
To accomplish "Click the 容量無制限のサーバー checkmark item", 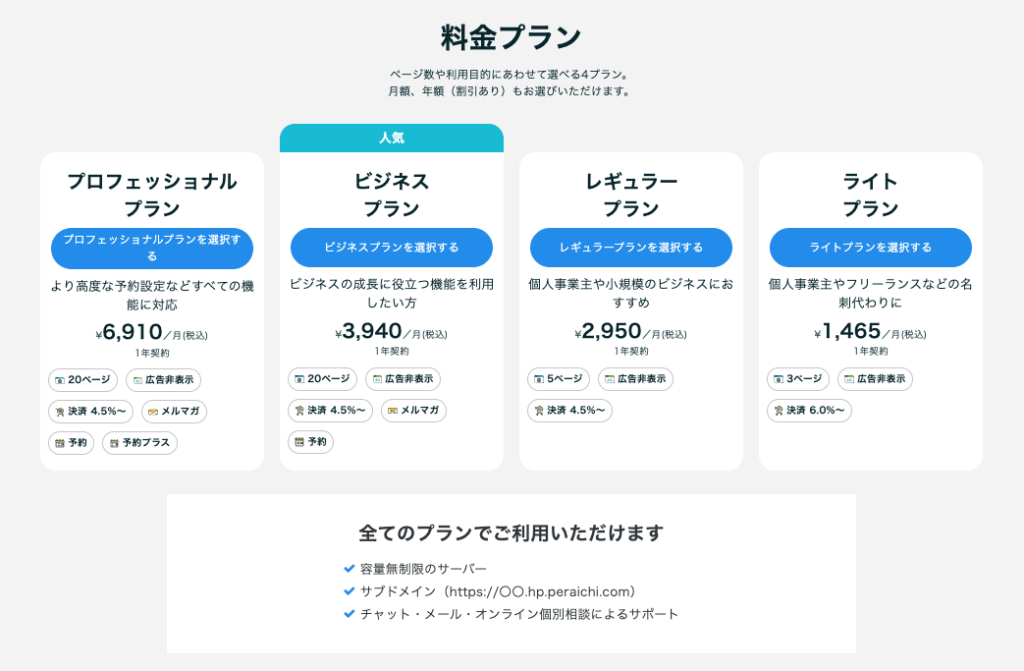I will click(414, 569).
